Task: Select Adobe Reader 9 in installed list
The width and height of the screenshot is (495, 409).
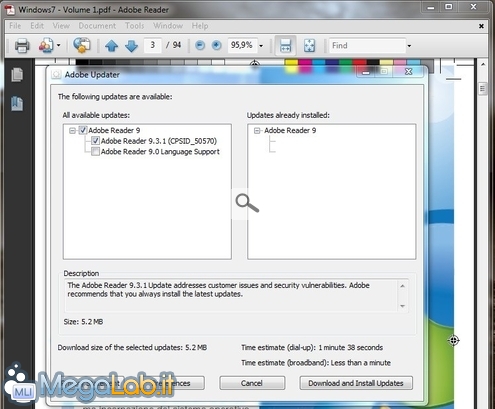Action: 290,130
